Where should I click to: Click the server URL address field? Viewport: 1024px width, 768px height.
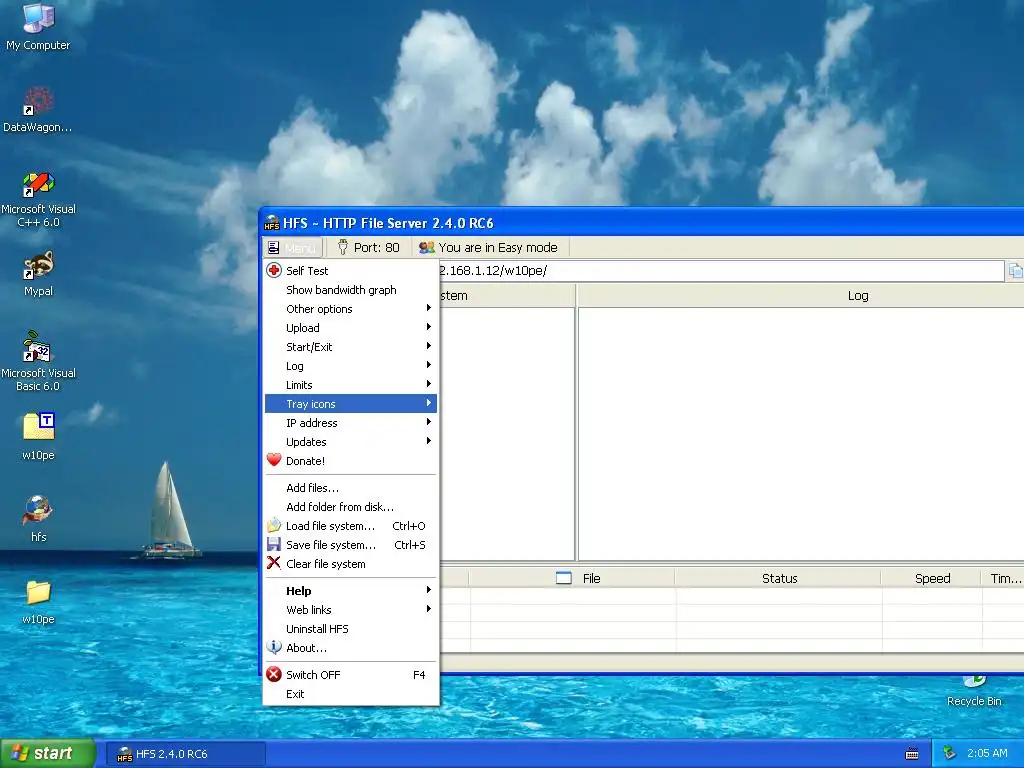pyautogui.click(x=722, y=270)
